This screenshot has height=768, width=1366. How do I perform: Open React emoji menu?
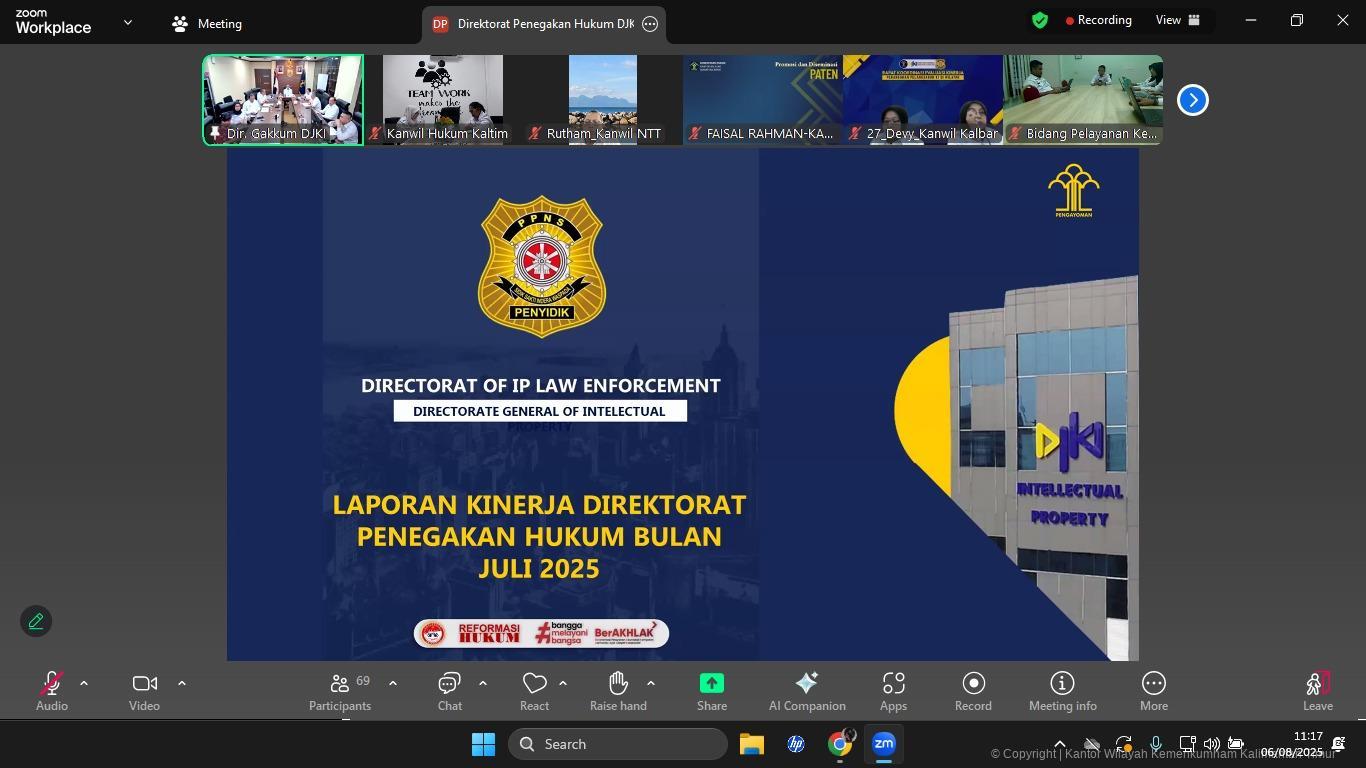click(534, 691)
